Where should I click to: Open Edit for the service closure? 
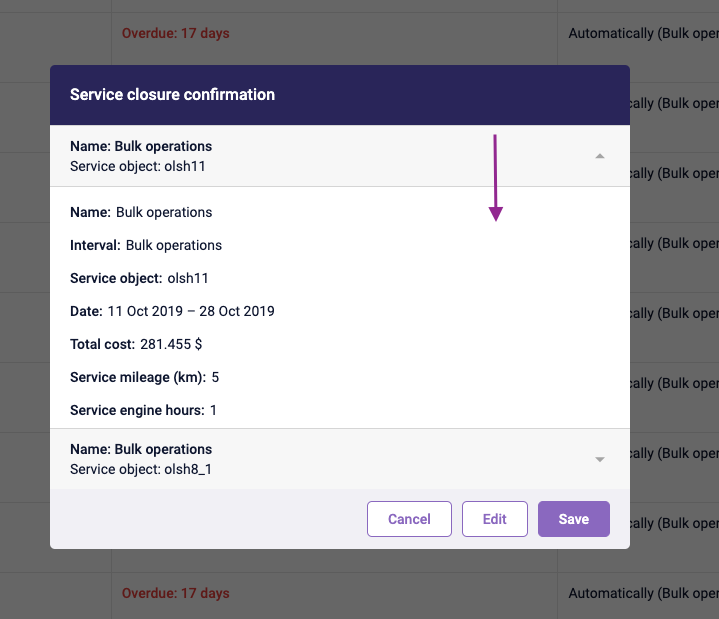(494, 519)
